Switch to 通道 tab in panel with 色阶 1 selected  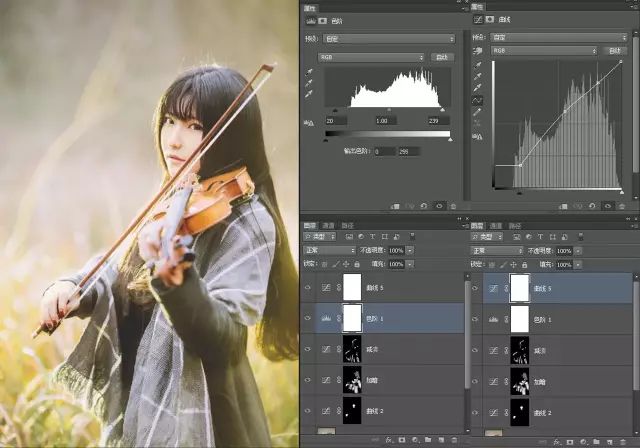tap(331, 226)
